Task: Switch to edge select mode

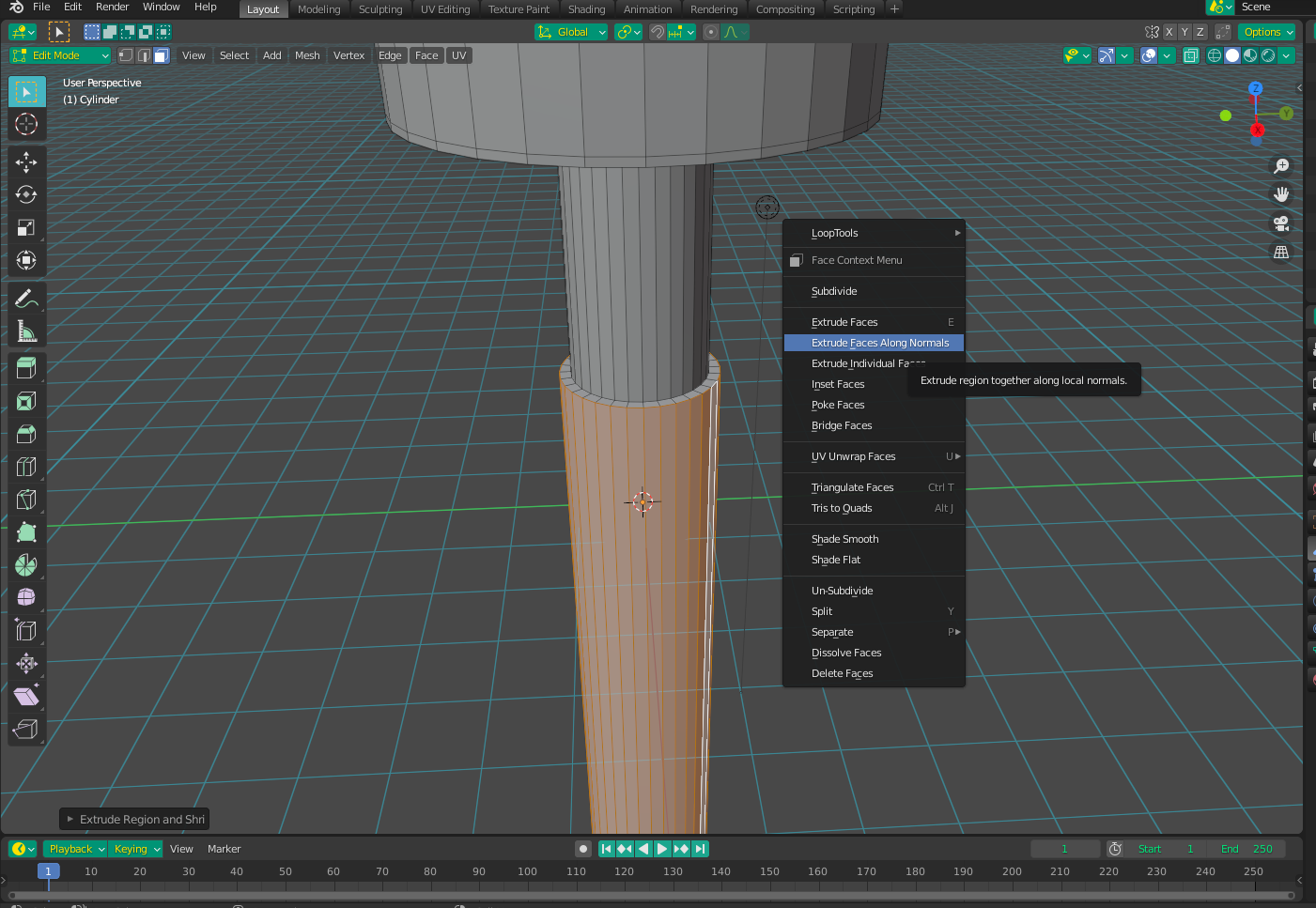Action: [144, 55]
